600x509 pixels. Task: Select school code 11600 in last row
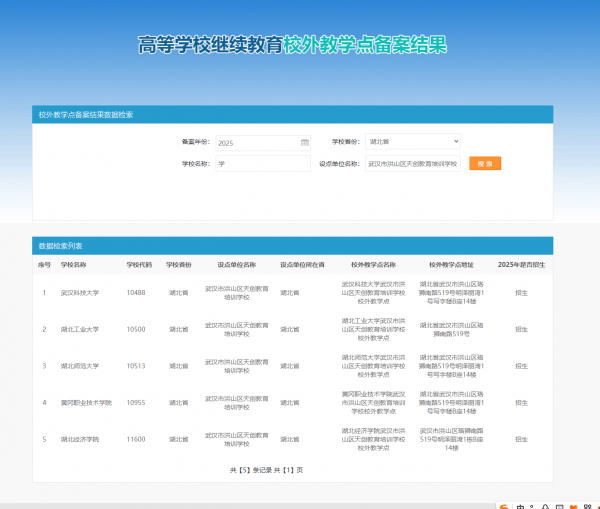pos(136,439)
